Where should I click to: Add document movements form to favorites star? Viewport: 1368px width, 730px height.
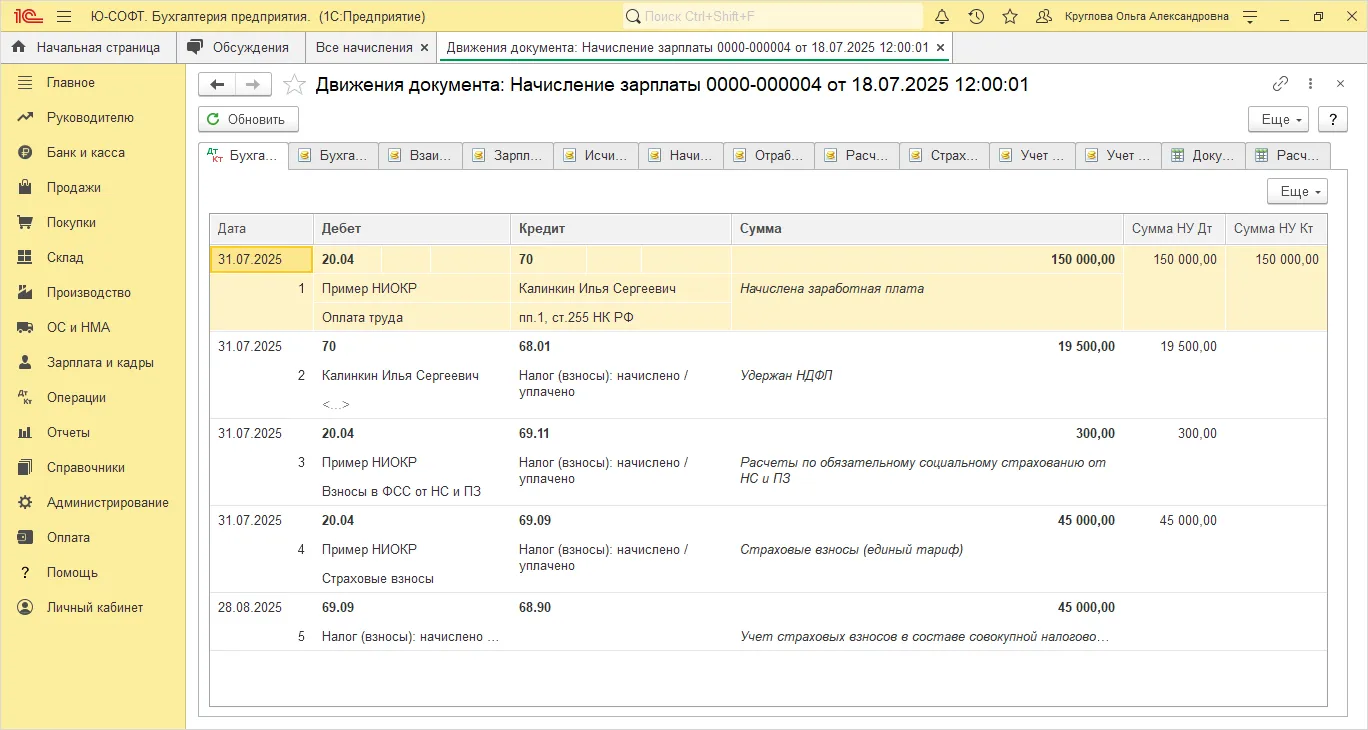pyautogui.click(x=294, y=85)
